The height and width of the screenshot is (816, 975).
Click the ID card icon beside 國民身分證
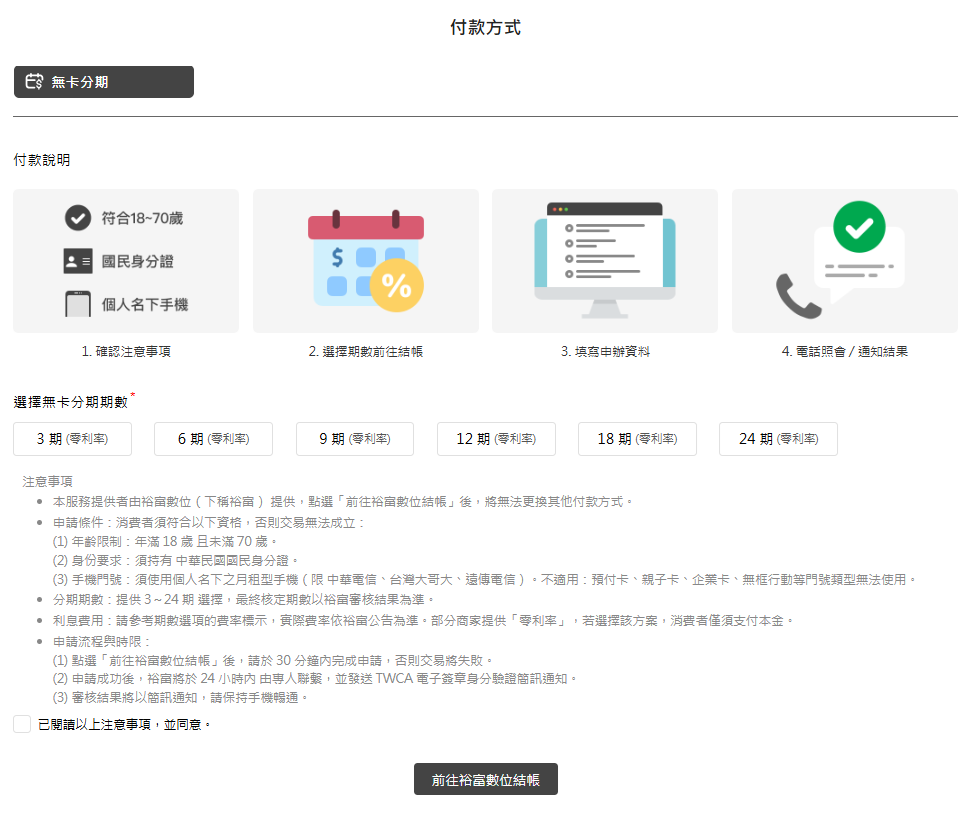[x=77, y=262]
